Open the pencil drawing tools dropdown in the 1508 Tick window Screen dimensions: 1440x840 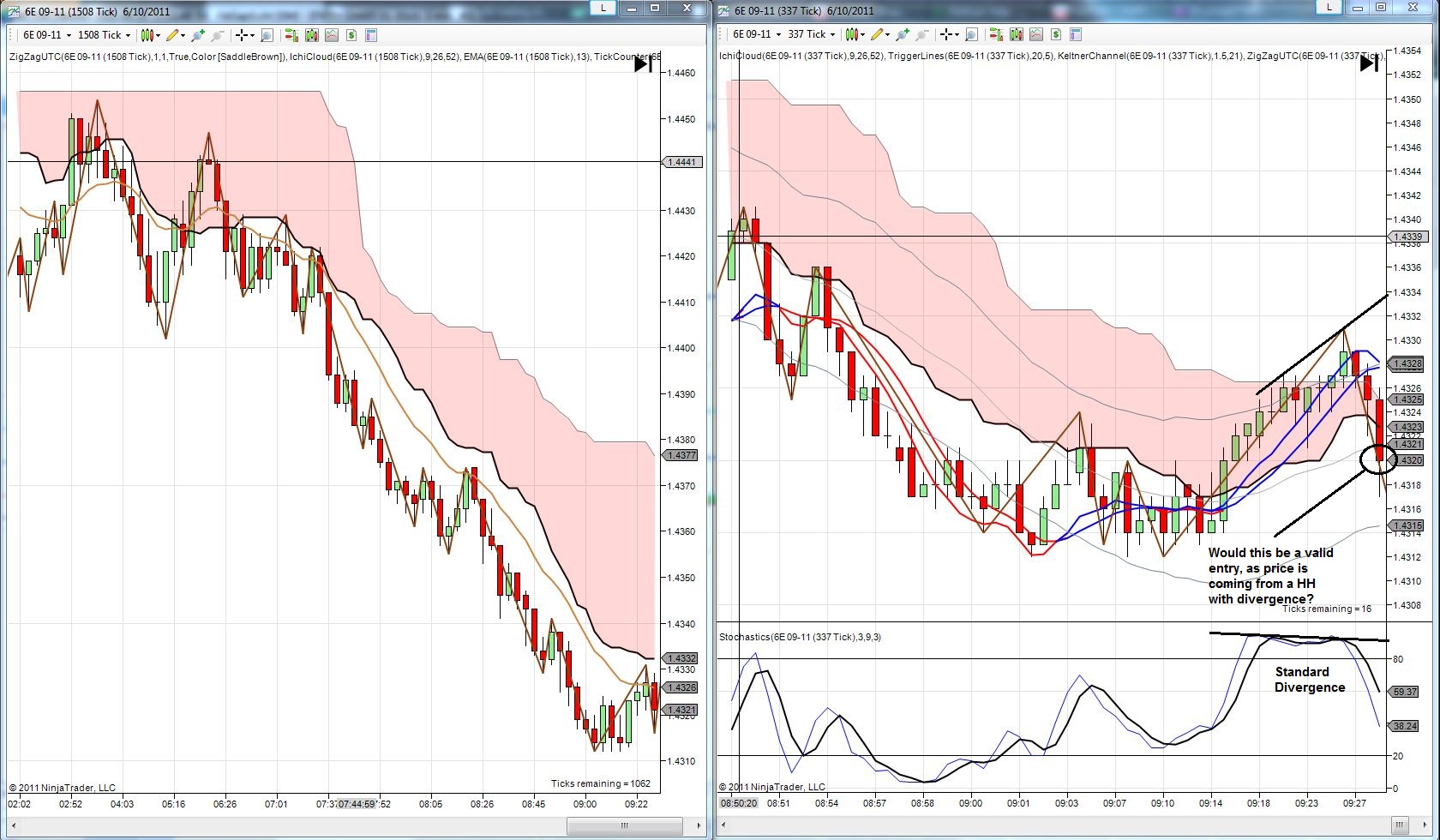pos(176,35)
